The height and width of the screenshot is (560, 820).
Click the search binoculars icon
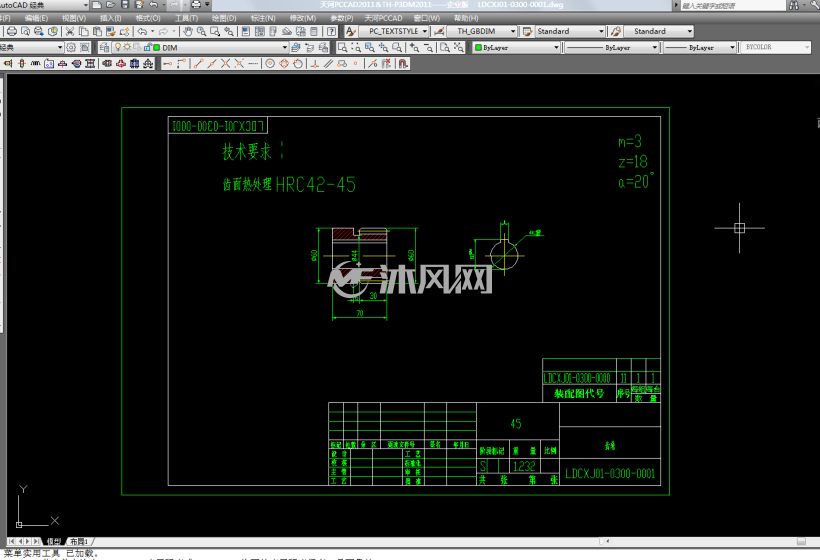tap(794, 5)
